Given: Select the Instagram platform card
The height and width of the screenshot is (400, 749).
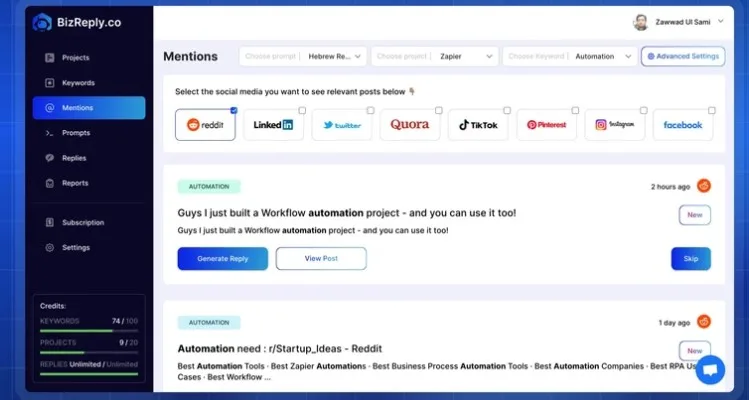Looking at the screenshot, I should [x=615, y=125].
